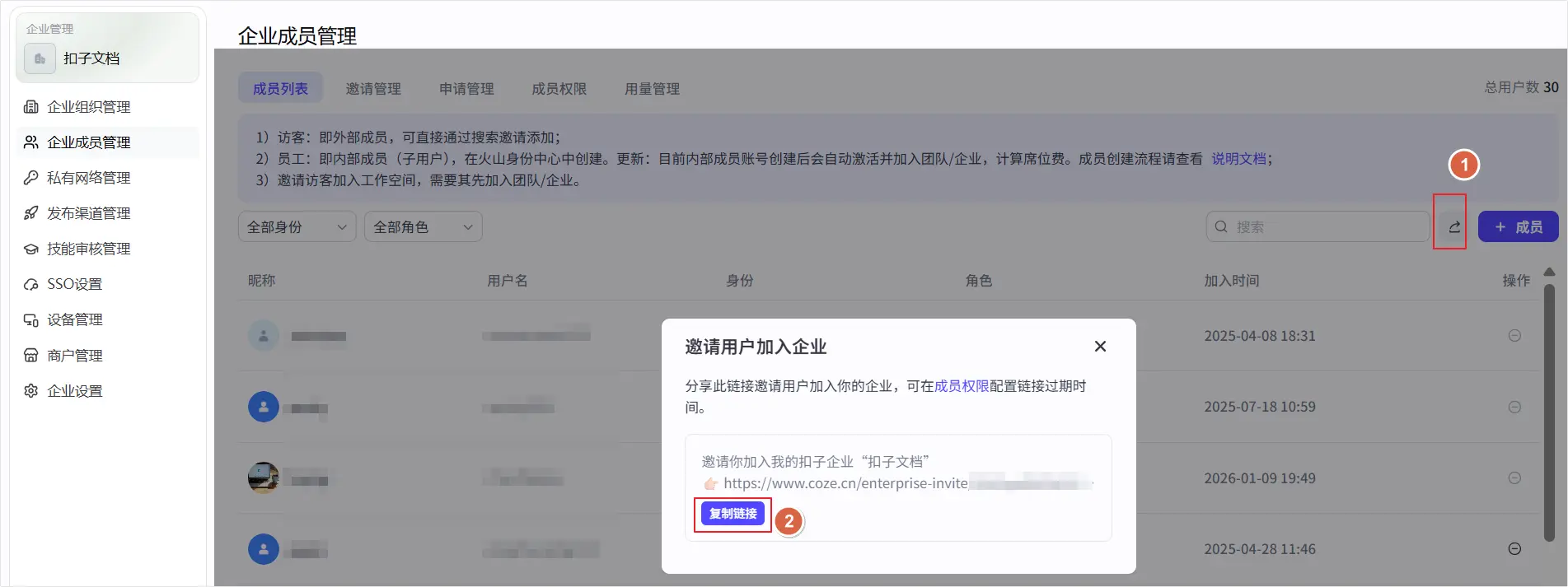Switch to the 用量管理 tab
Screen dimensions: 1568x587
653,88
